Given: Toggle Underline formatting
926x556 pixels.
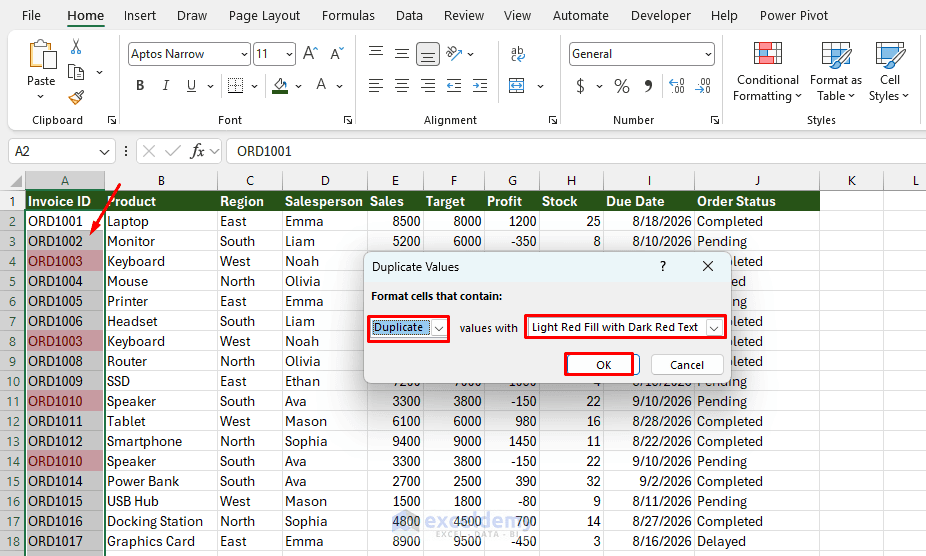Looking at the screenshot, I should 191,86.
